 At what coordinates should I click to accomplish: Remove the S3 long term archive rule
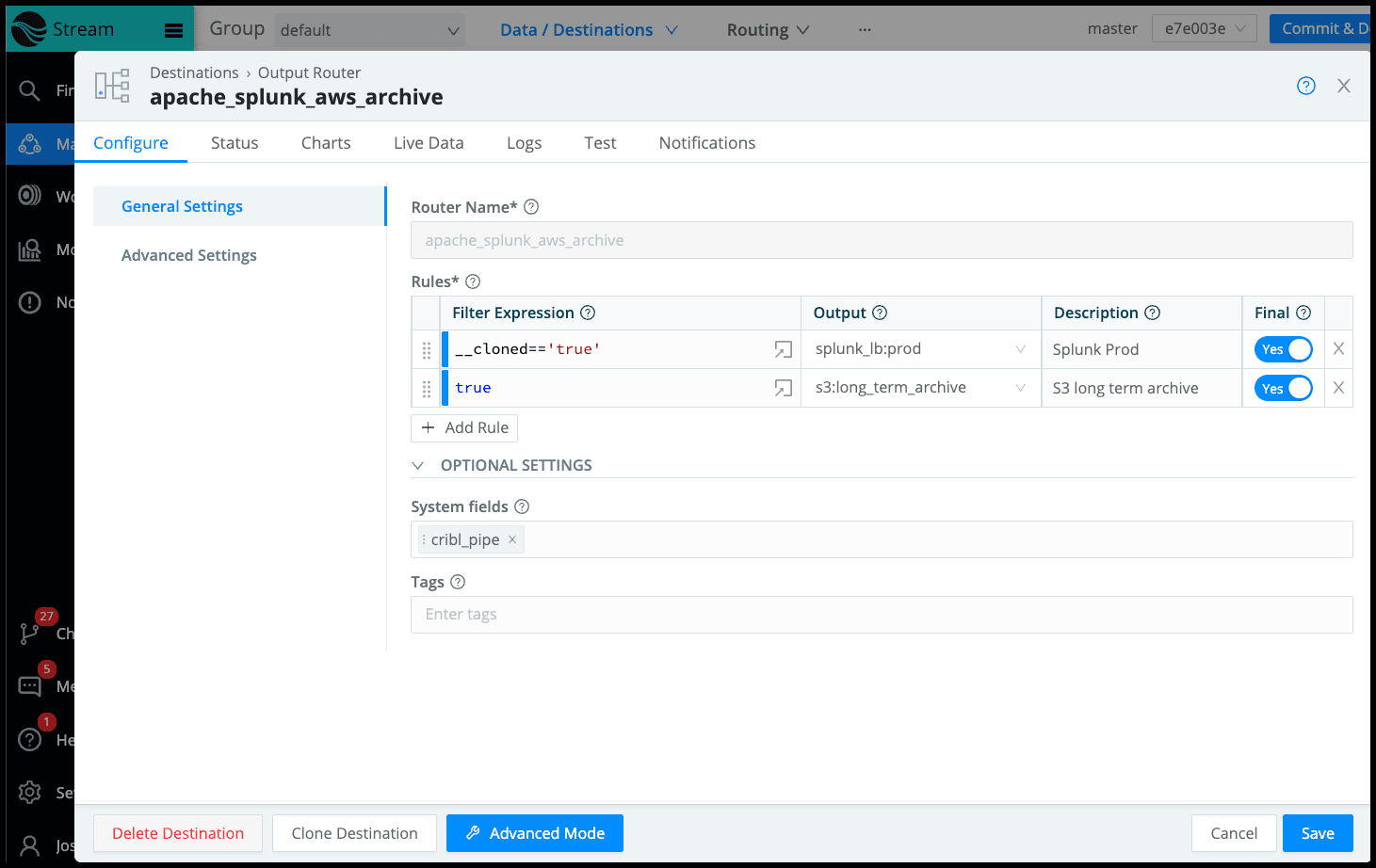(1338, 388)
